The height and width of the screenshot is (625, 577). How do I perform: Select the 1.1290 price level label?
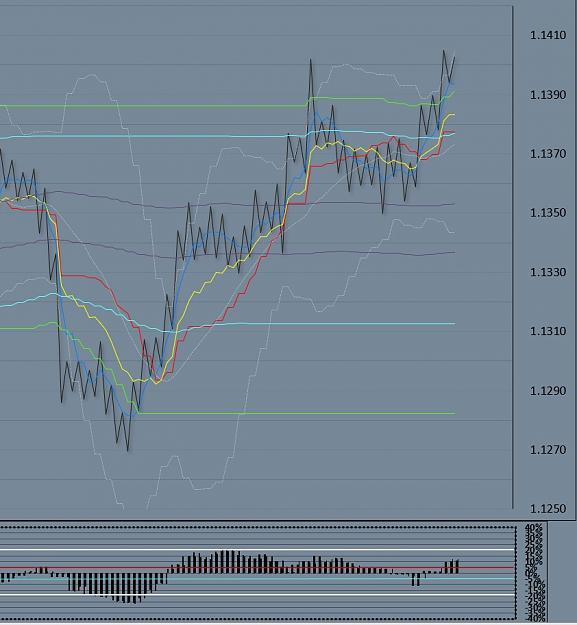(548, 391)
